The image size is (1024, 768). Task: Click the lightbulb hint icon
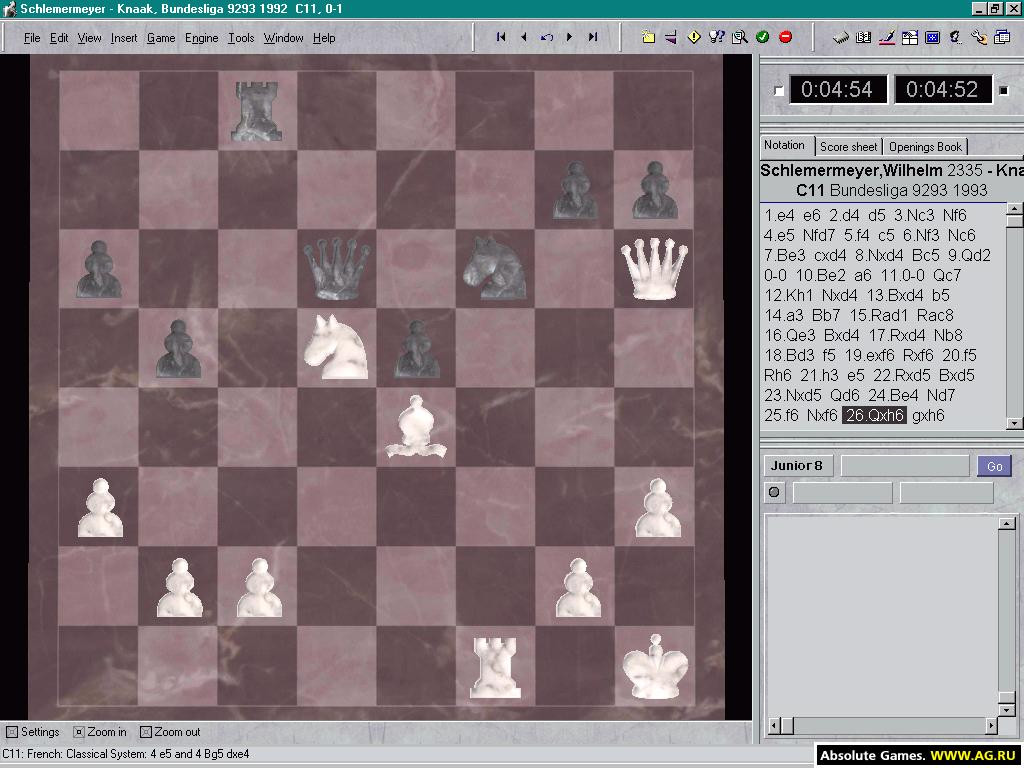716,37
